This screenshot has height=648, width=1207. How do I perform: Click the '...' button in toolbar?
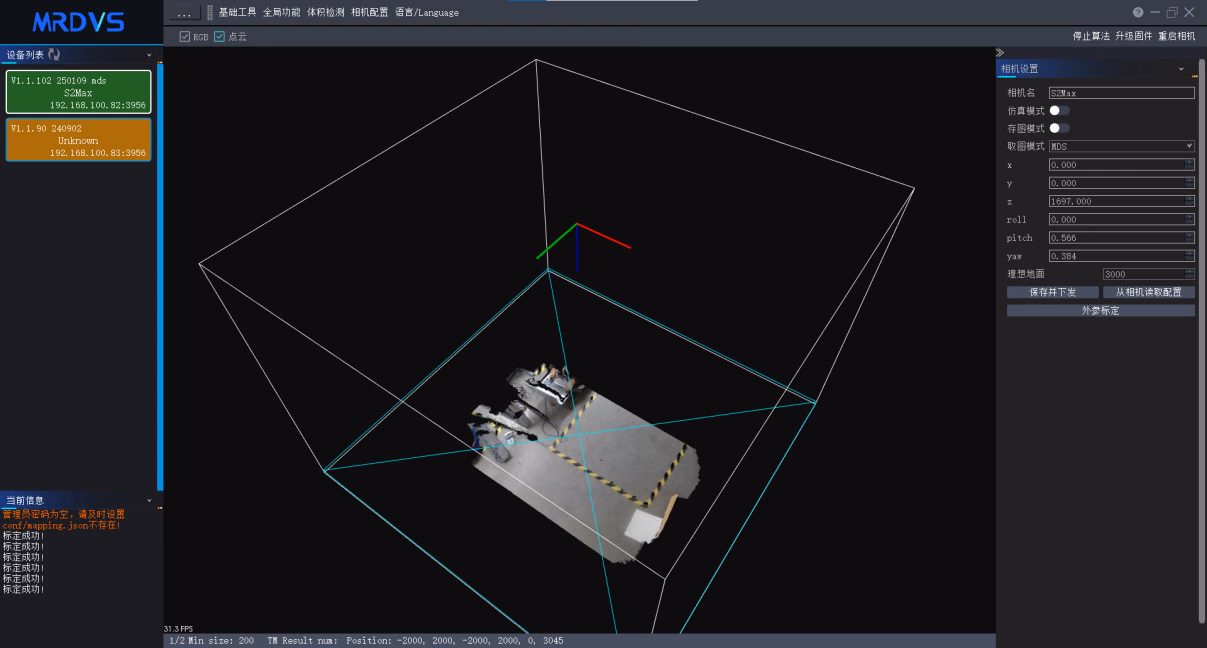coord(184,13)
